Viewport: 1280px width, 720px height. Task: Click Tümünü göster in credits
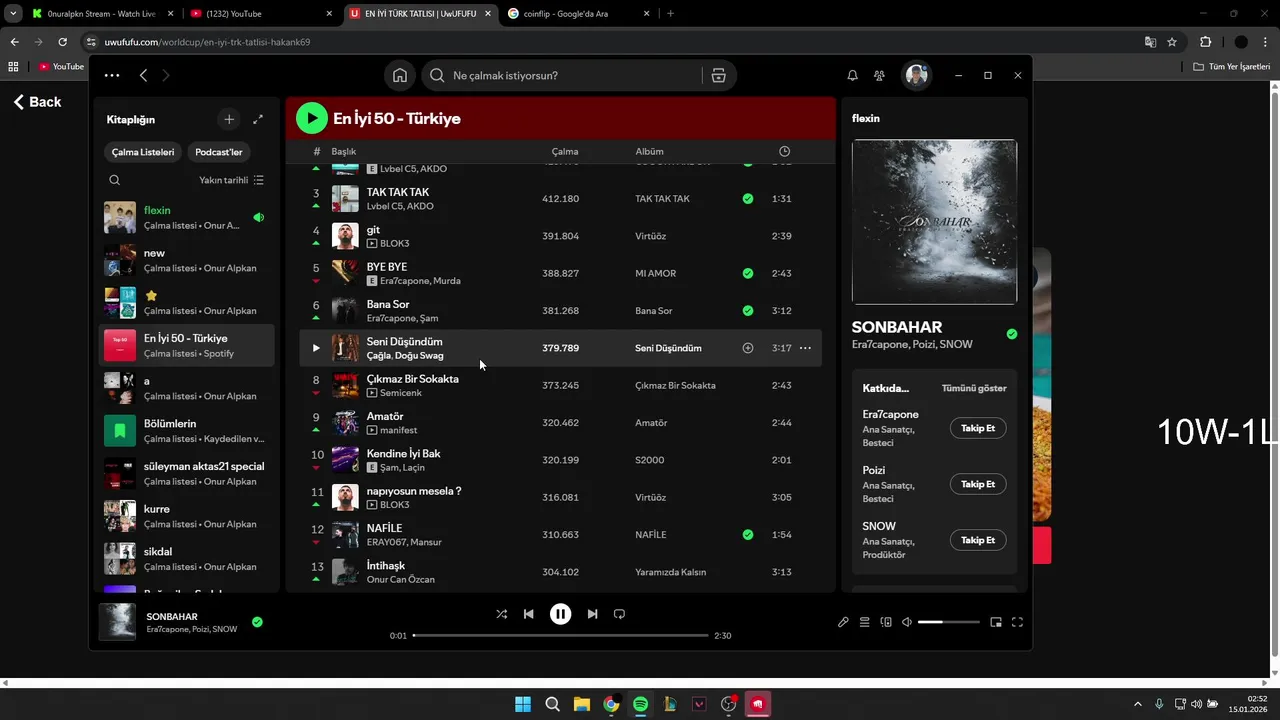tap(974, 388)
